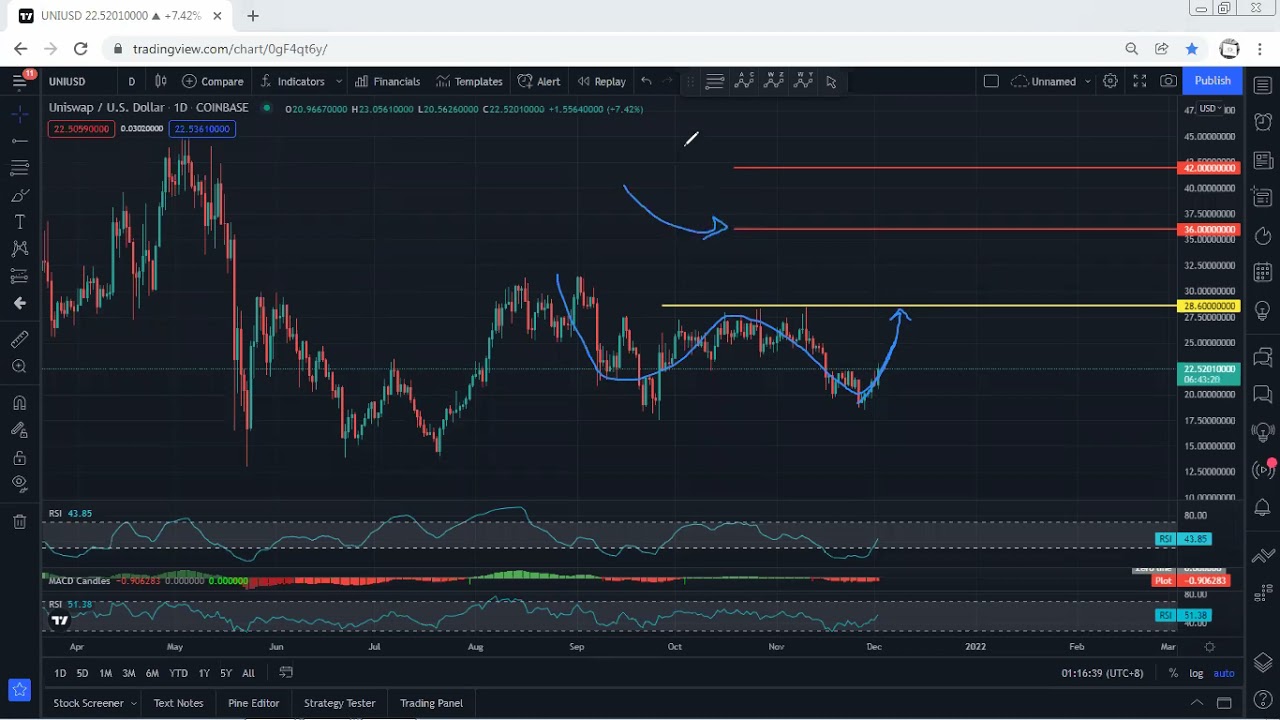Hide all drawings with eye icon
Screen dimensions: 1280x720
(x=19, y=484)
